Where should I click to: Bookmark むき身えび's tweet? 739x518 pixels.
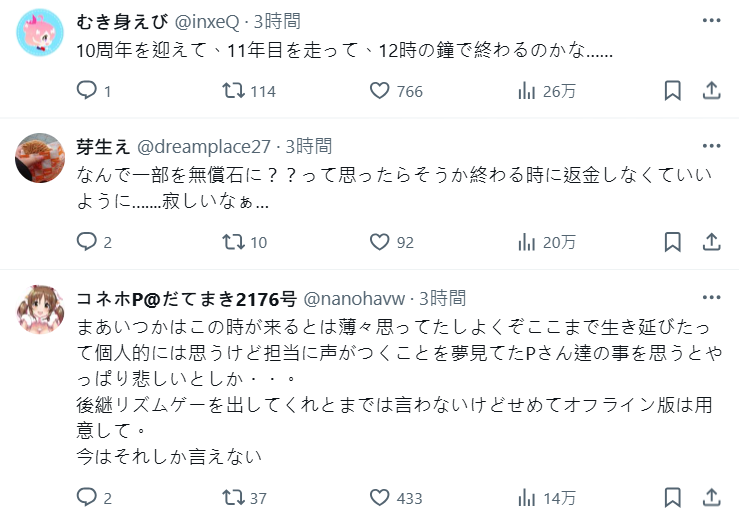click(673, 91)
